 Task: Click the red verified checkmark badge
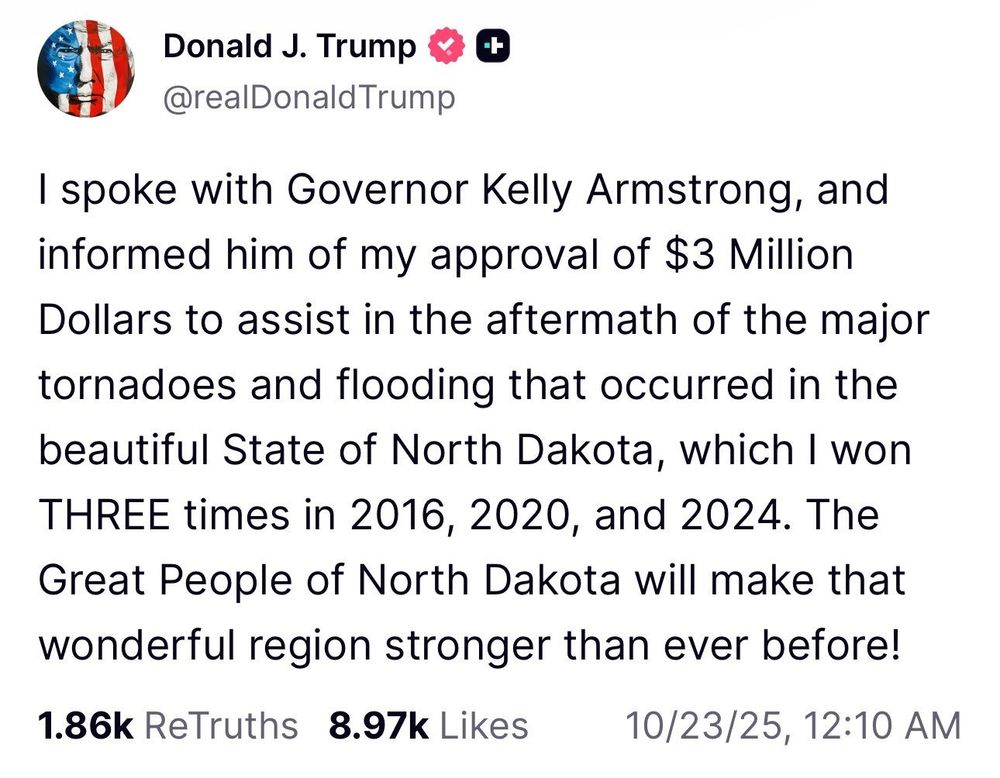(445, 45)
